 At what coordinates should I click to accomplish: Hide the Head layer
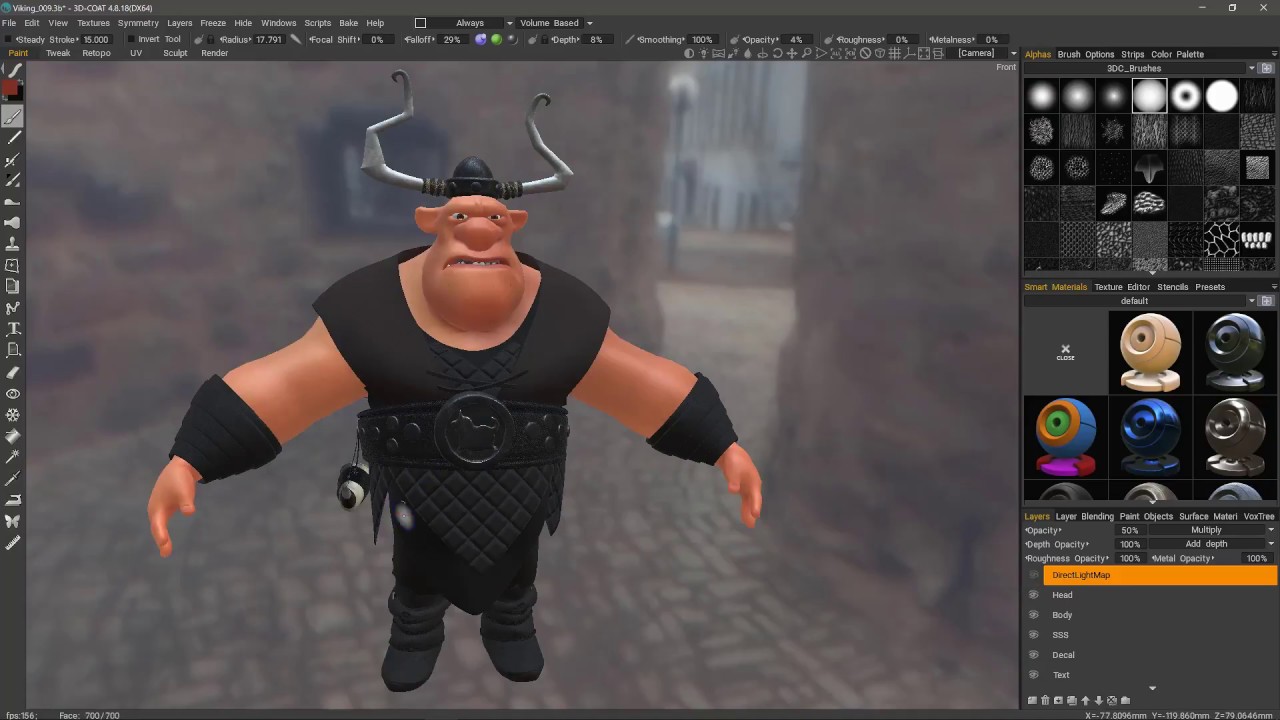point(1033,595)
